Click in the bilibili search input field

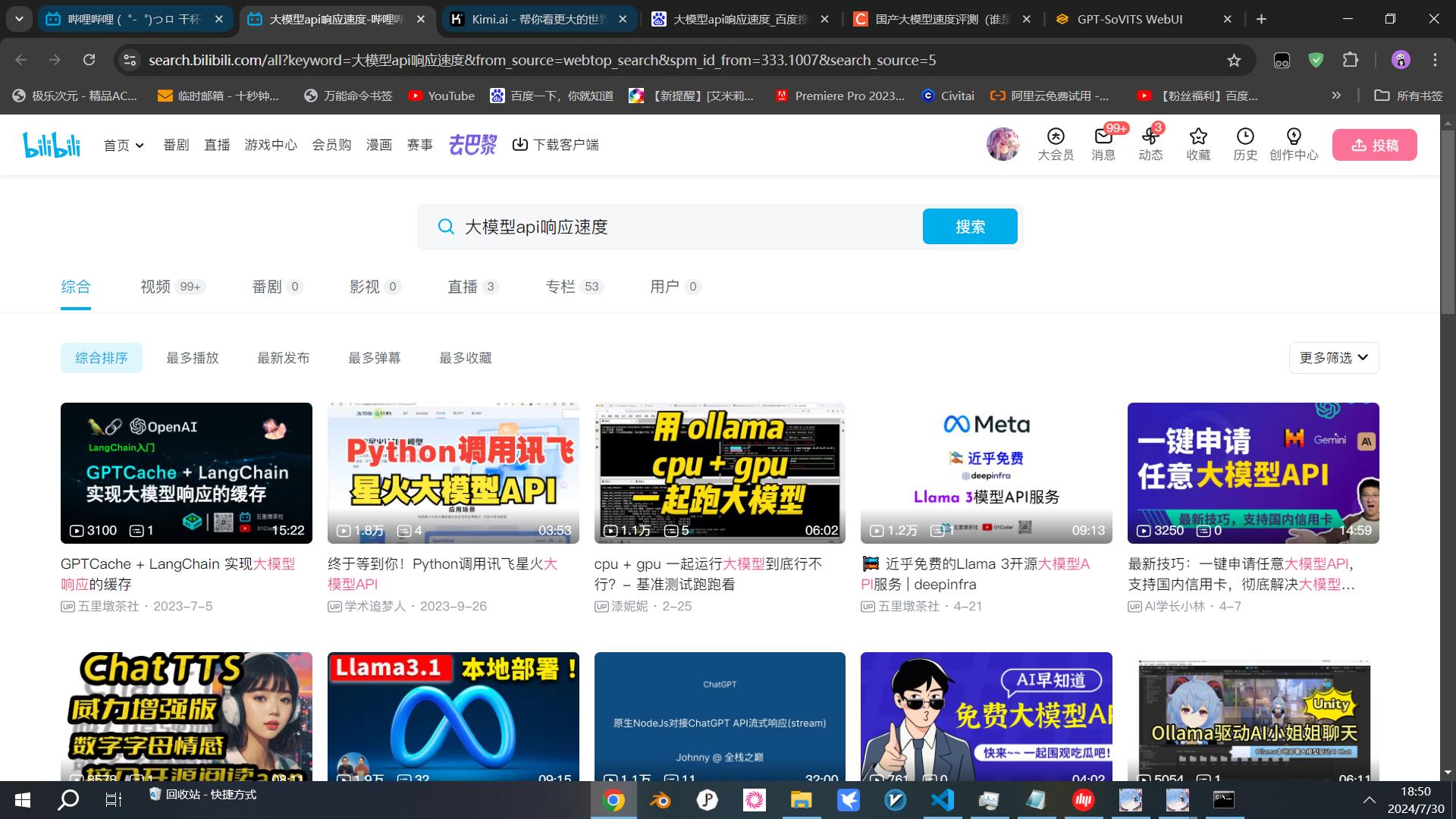pyautogui.click(x=688, y=227)
